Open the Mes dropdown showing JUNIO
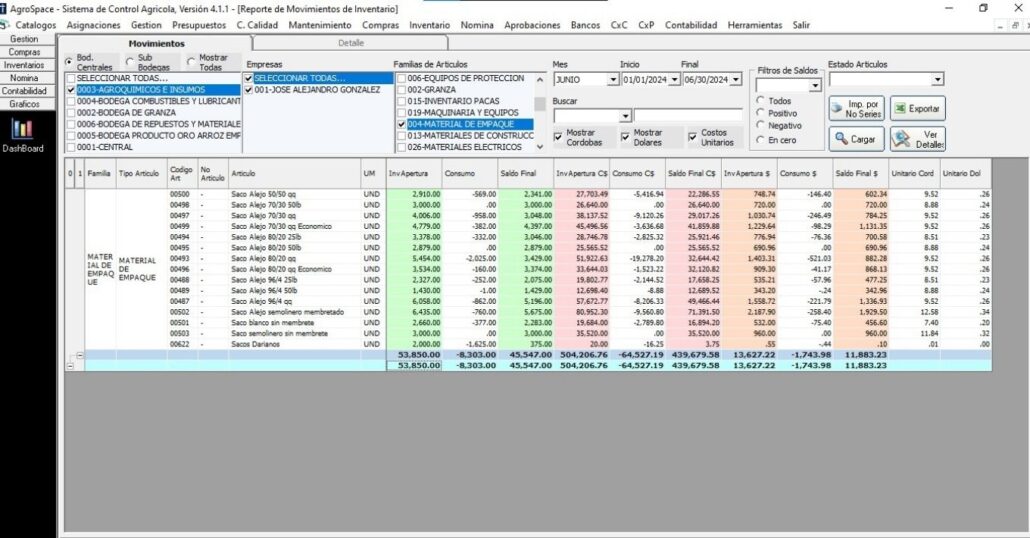This screenshot has height=538, width=1030. point(613,80)
